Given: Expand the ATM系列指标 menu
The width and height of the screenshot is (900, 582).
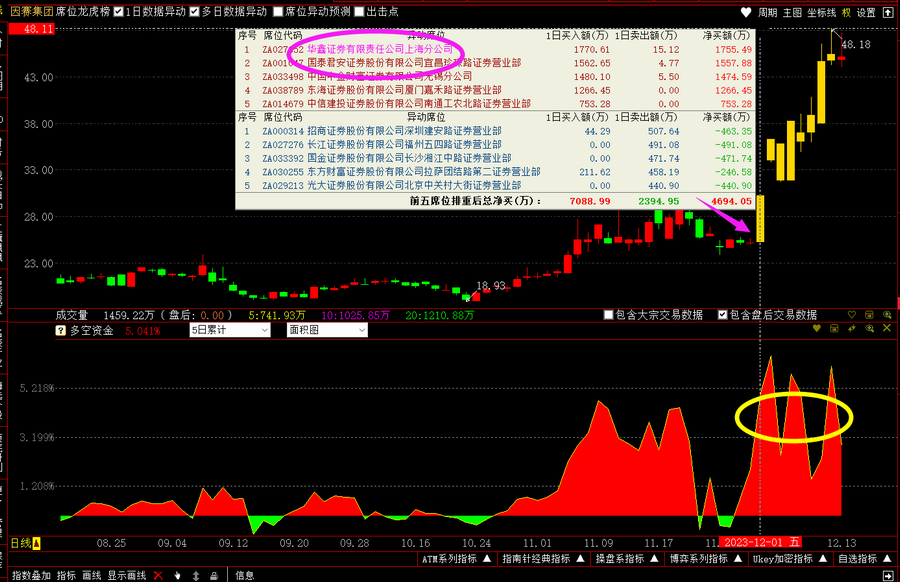Looking at the screenshot, I should click(456, 558).
